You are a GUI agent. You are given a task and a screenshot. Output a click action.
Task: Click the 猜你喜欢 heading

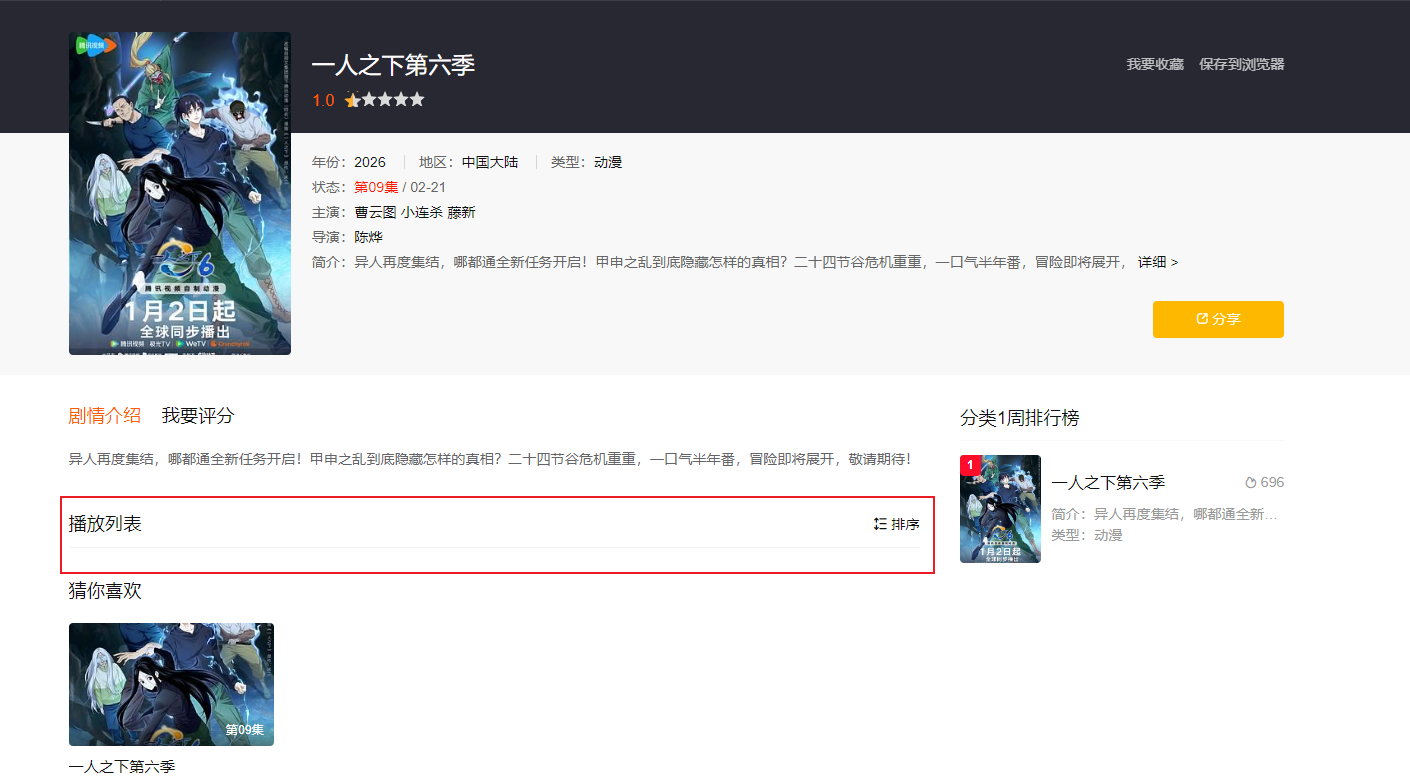[105, 591]
